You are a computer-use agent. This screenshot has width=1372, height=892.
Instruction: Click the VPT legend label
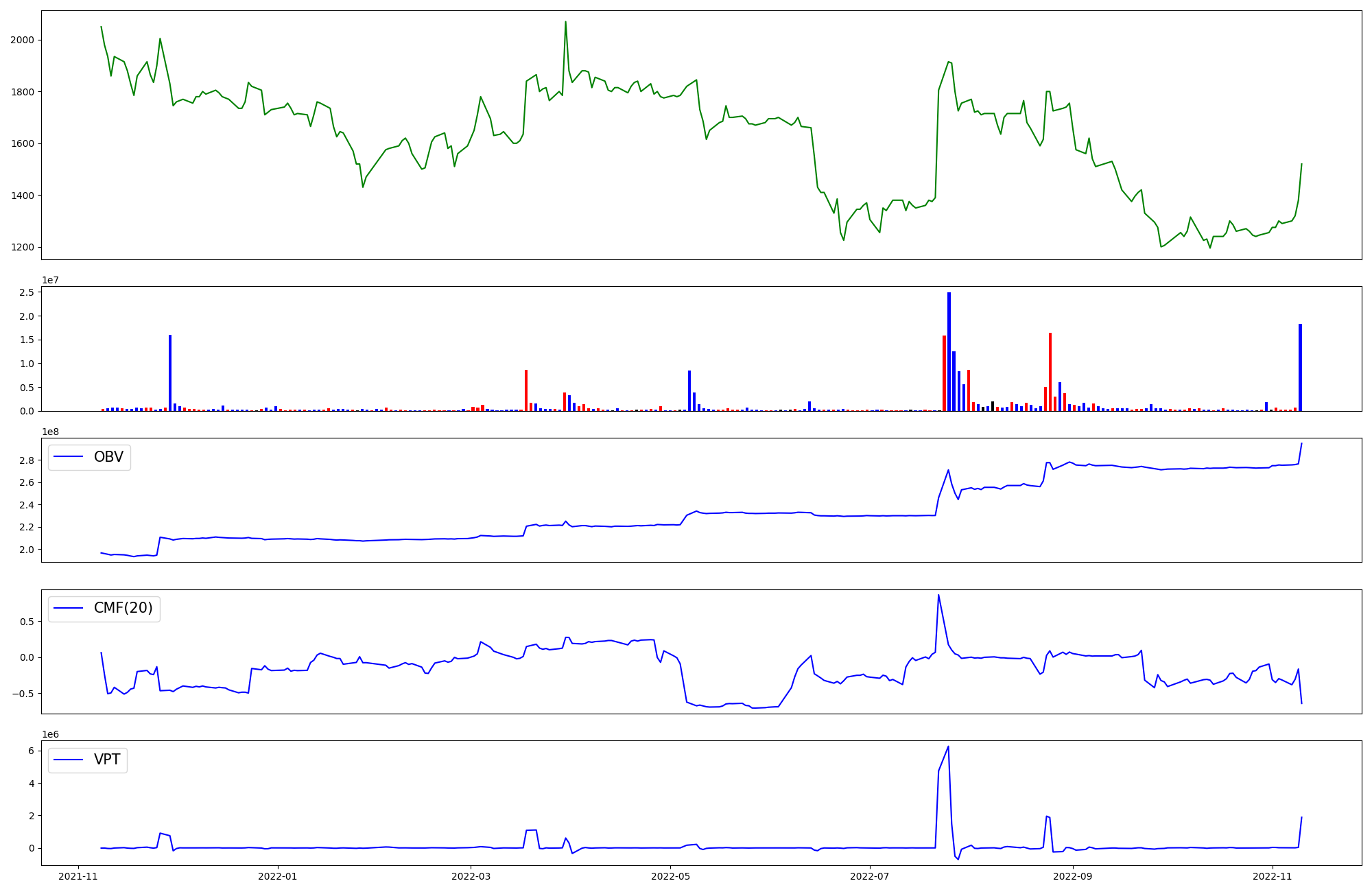click(x=107, y=760)
